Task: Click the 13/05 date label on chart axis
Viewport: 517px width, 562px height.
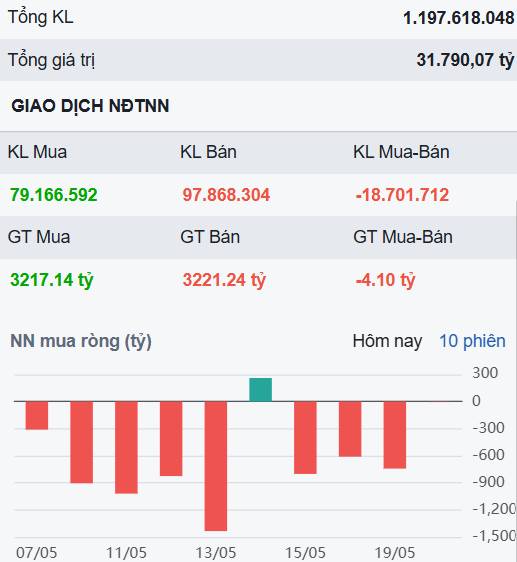Action: 215,552
